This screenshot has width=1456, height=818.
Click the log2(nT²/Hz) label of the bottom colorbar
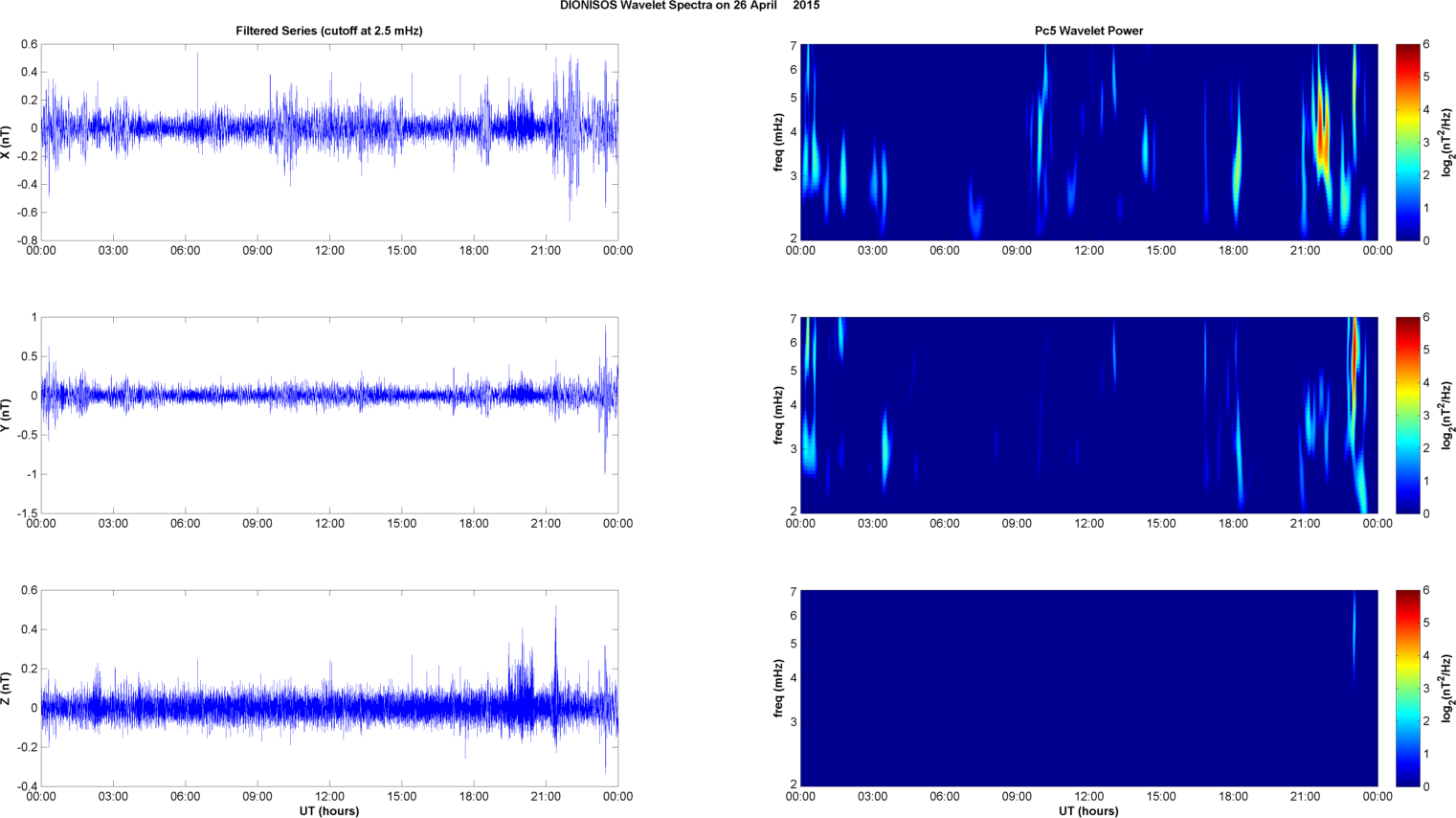click(1447, 688)
